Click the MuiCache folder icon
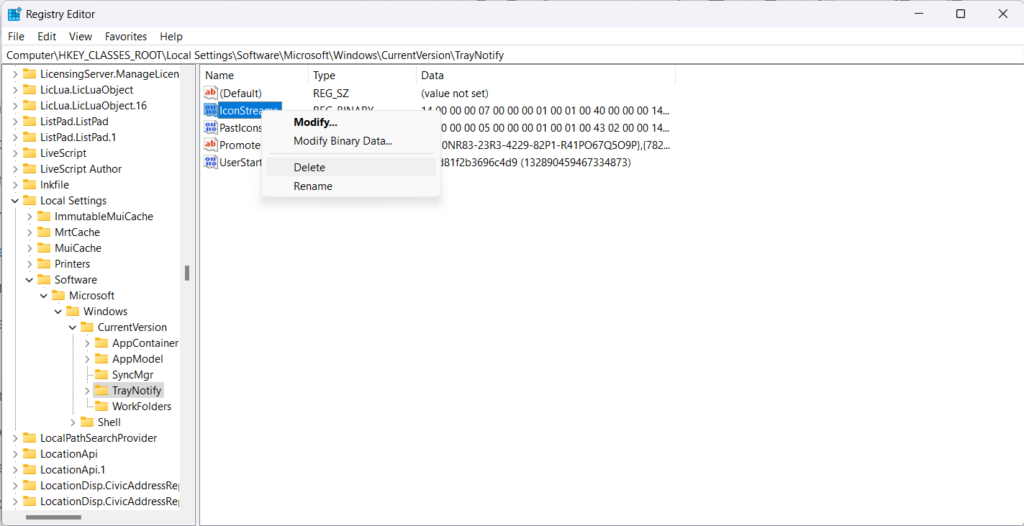Screen dimensions: 1024x526 [44, 248]
